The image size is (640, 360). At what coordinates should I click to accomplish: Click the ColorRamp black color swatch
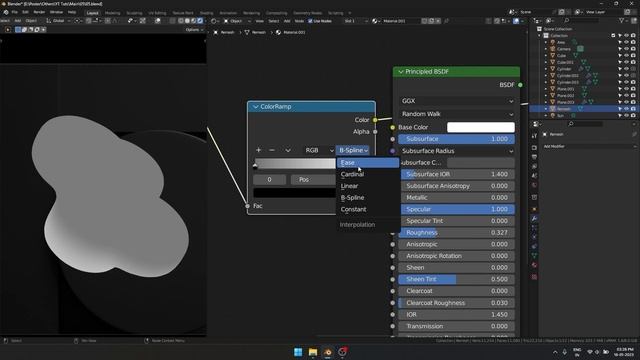click(x=295, y=193)
